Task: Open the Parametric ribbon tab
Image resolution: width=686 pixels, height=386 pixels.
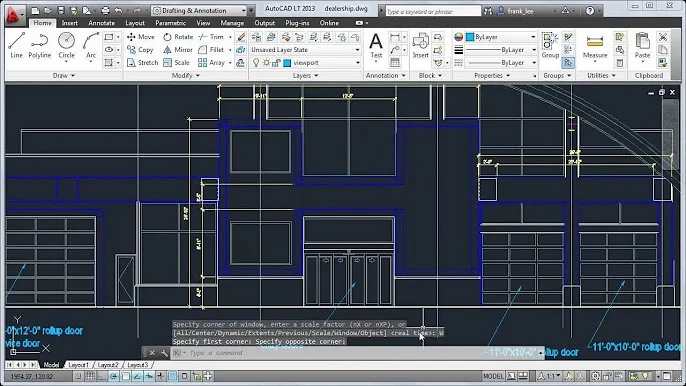Action: [x=170, y=23]
